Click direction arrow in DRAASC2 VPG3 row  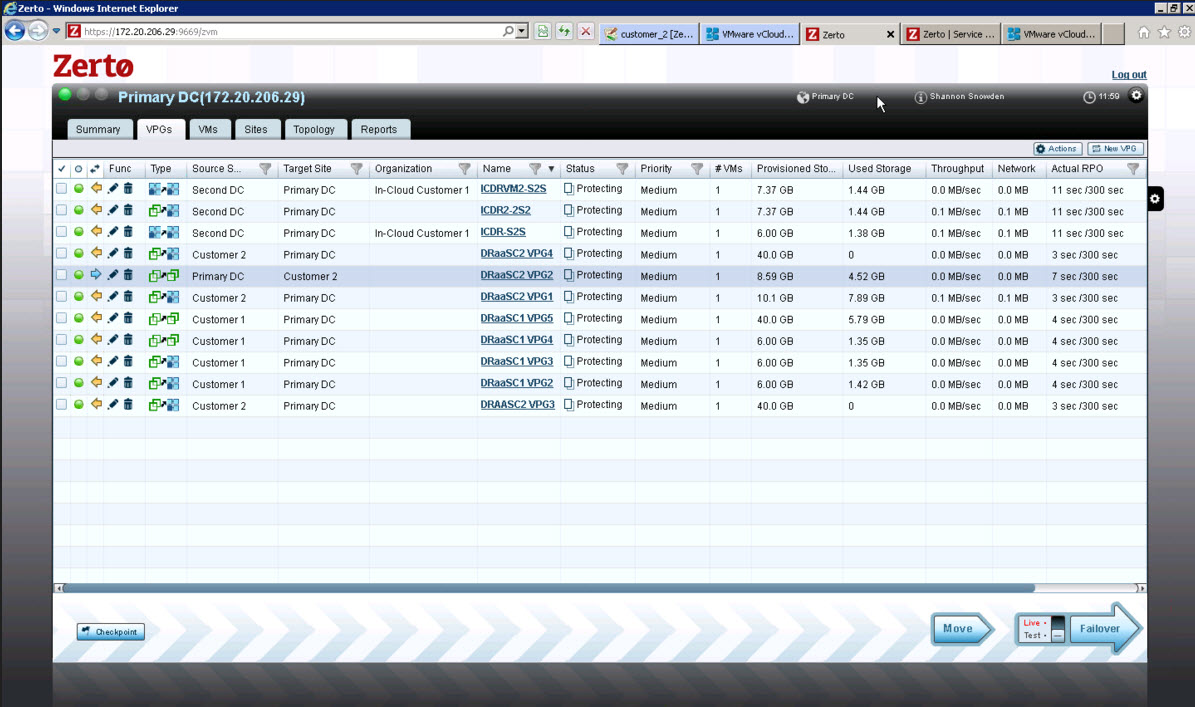pyautogui.click(x=96, y=405)
